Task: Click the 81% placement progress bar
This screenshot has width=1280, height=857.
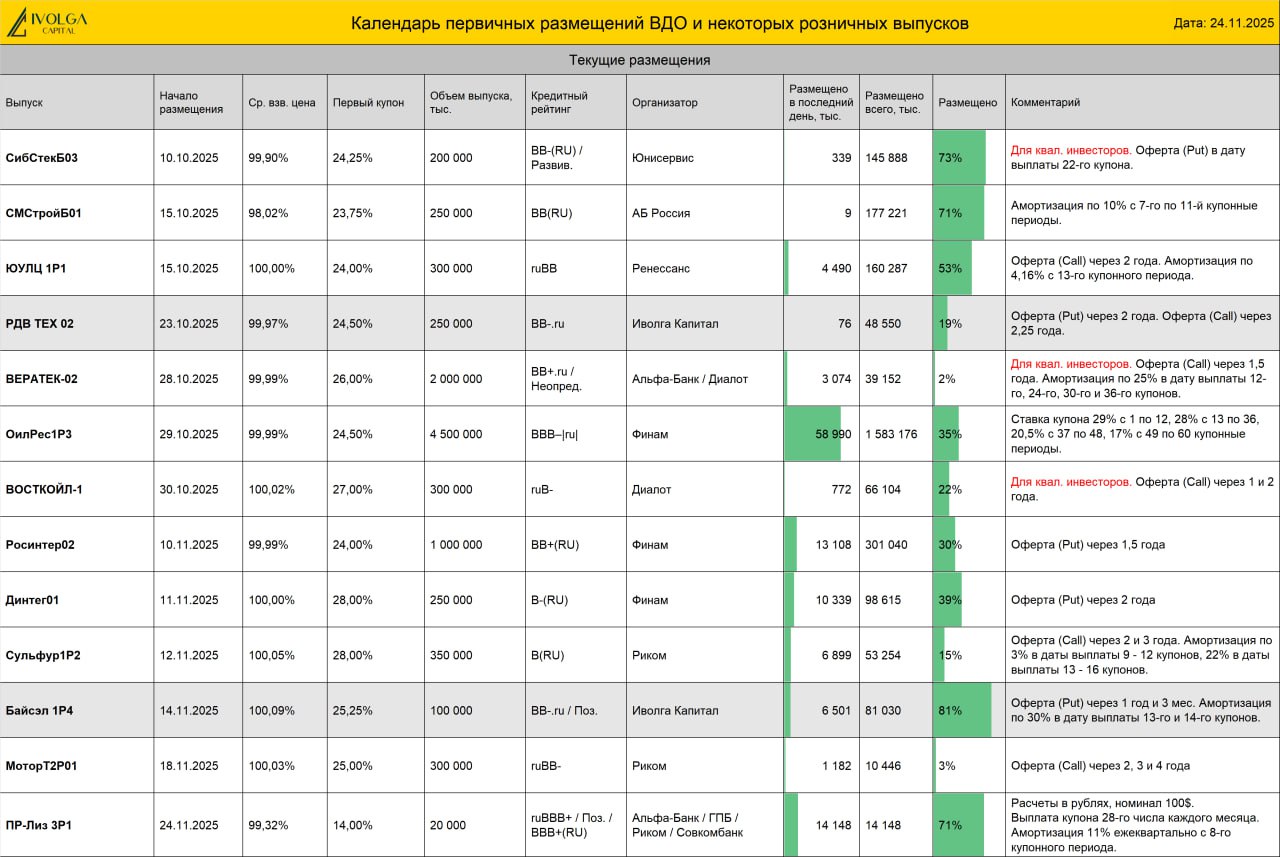Action: [962, 710]
